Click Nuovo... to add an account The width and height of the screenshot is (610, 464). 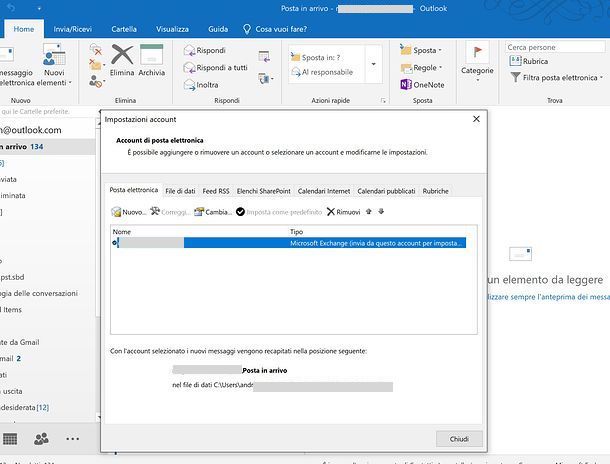[x=129, y=212]
